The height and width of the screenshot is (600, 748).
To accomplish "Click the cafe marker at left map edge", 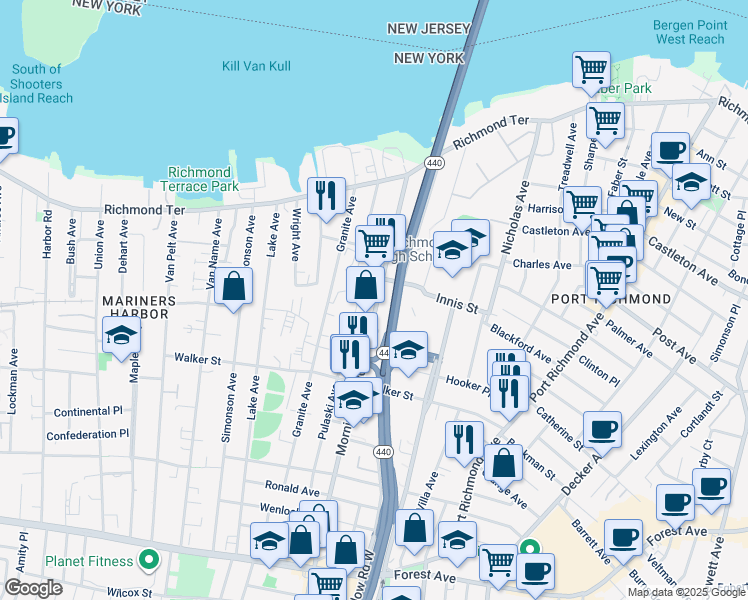I will tap(5, 136).
